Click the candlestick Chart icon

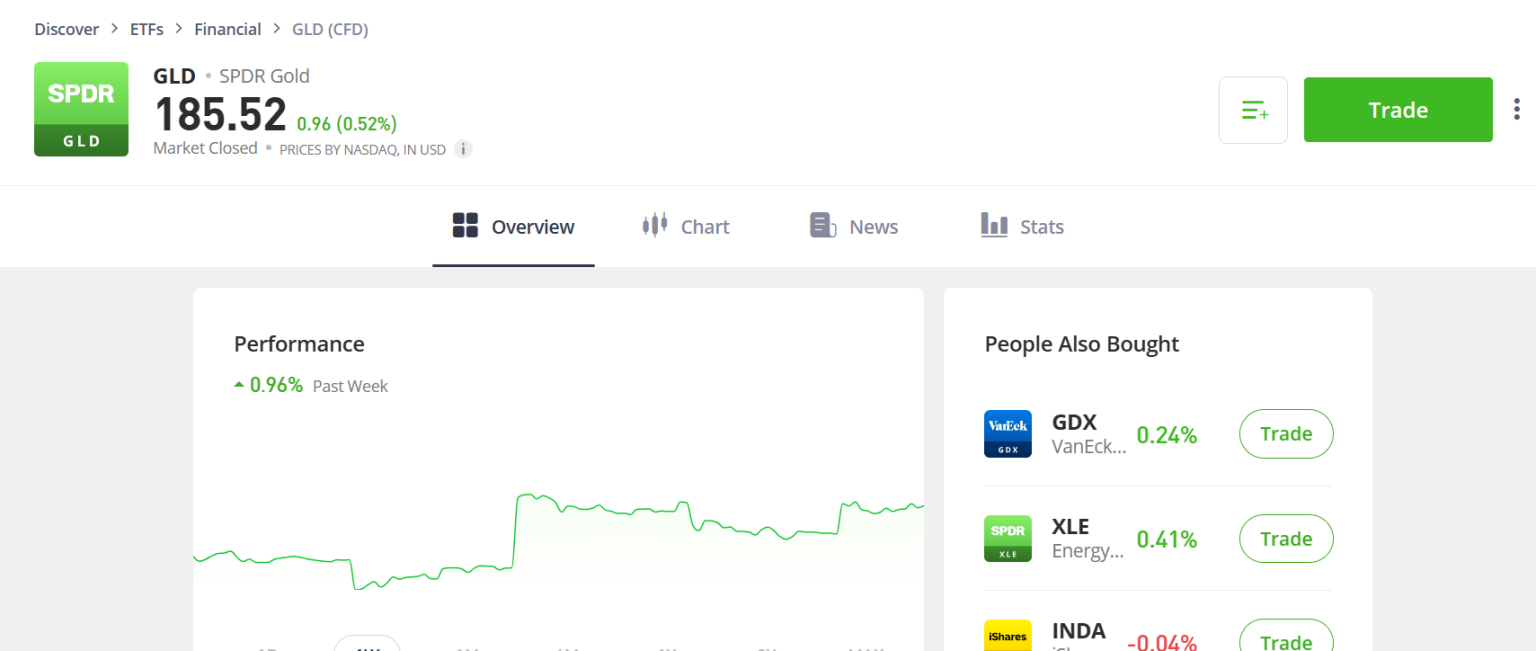(x=654, y=226)
